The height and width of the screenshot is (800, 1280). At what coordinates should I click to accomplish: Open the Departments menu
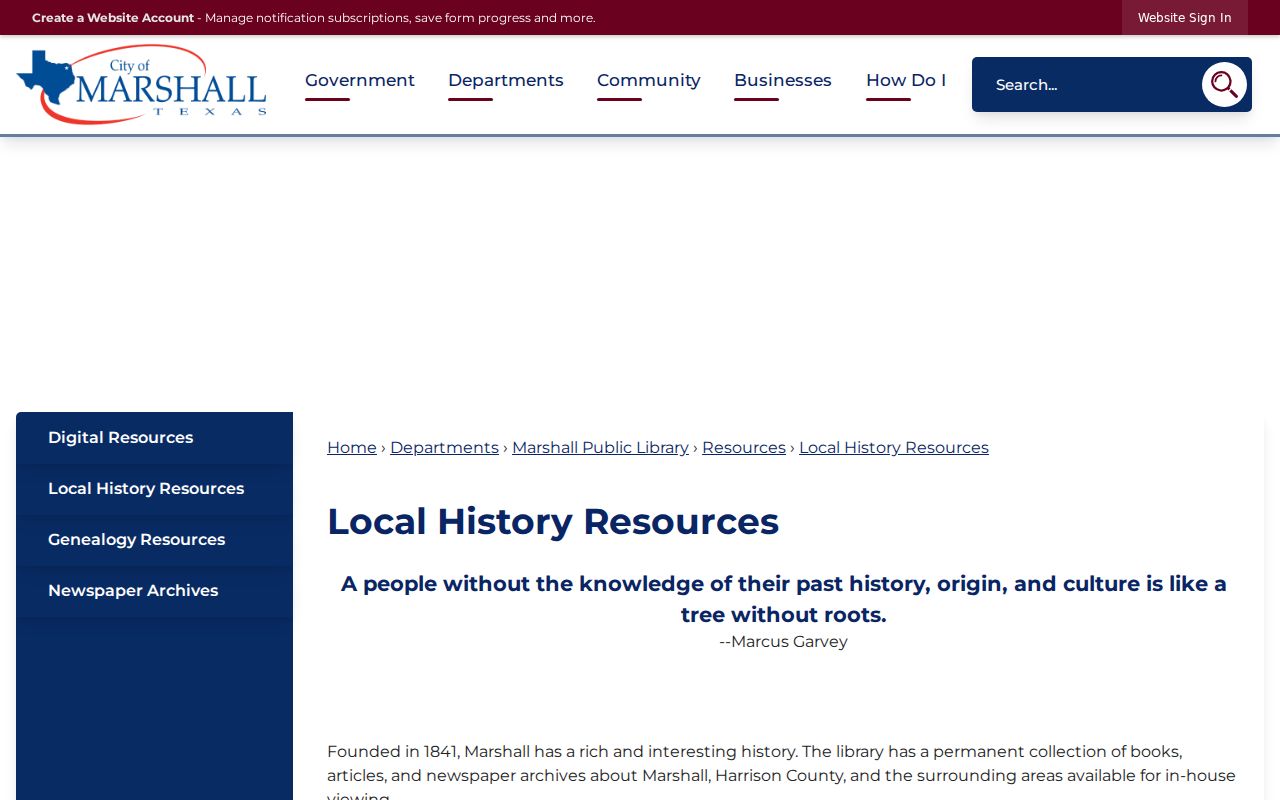[506, 80]
